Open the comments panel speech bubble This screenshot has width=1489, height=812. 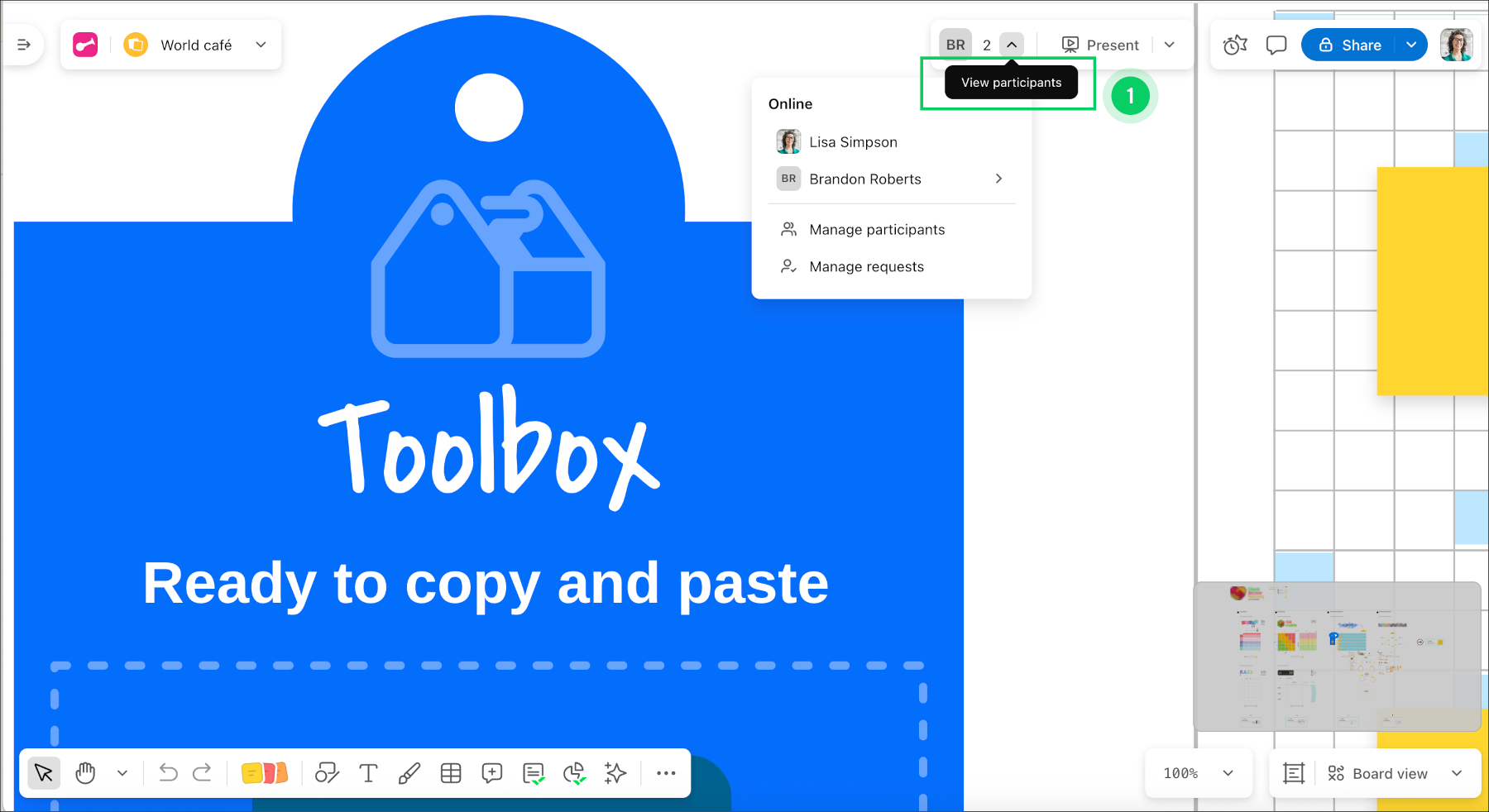click(x=1276, y=45)
